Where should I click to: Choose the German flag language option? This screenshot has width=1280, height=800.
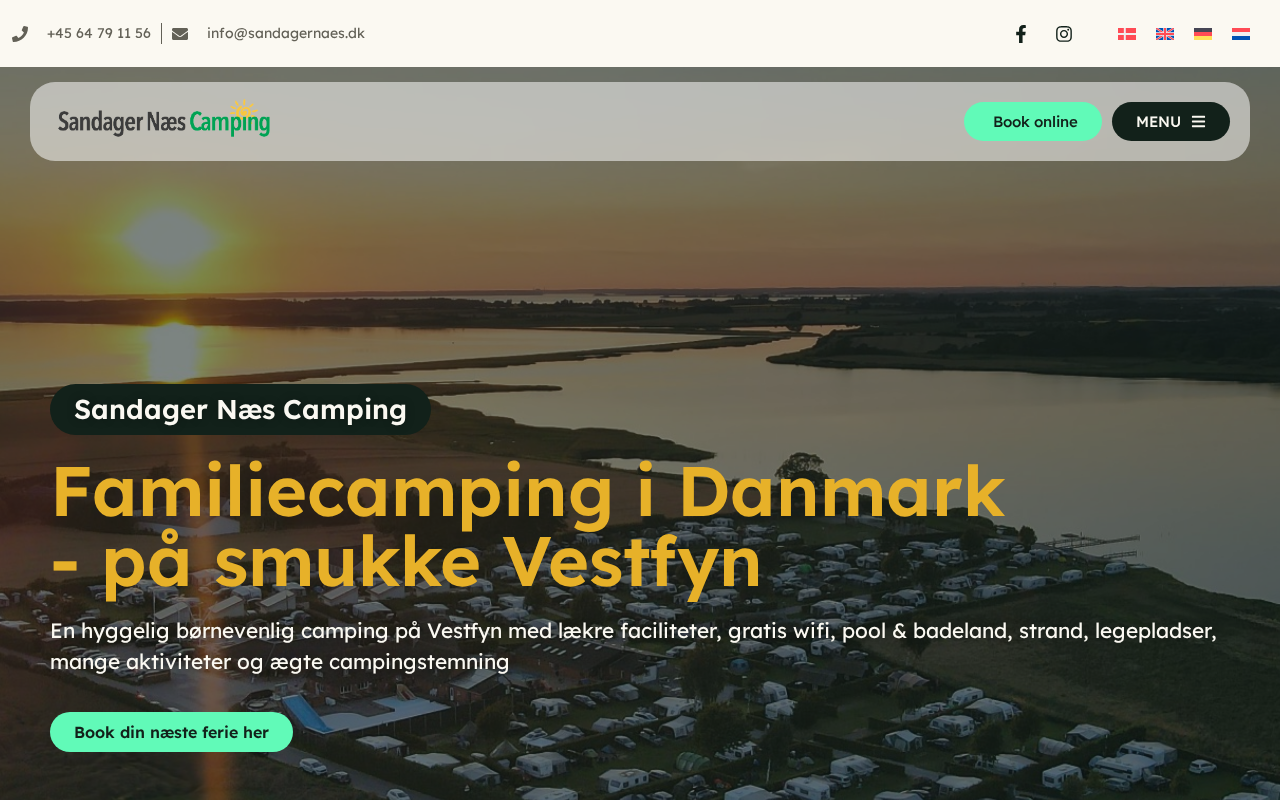click(x=1203, y=34)
